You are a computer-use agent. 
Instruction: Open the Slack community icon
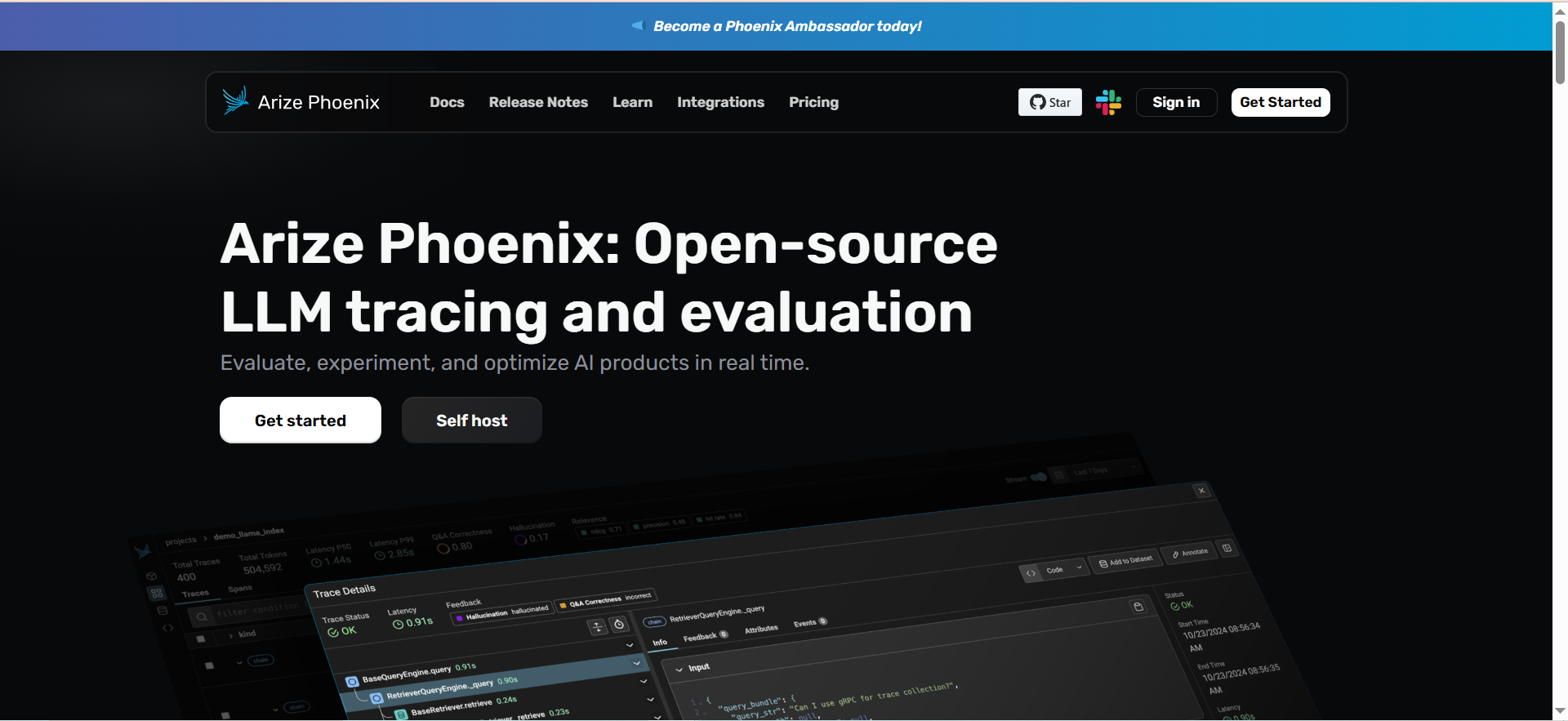[1108, 102]
